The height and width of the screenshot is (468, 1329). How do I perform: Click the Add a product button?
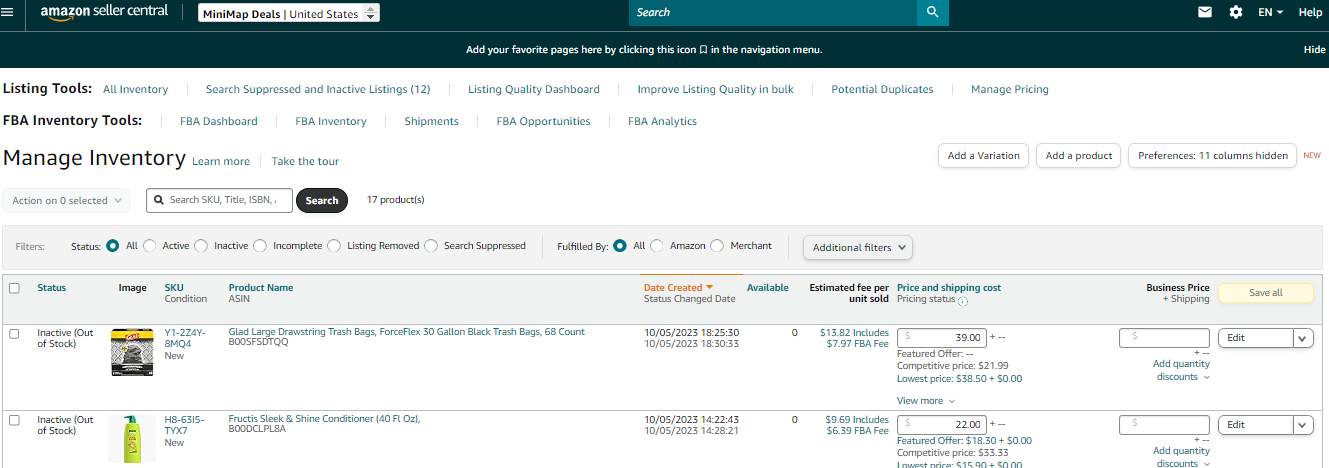click(1079, 156)
